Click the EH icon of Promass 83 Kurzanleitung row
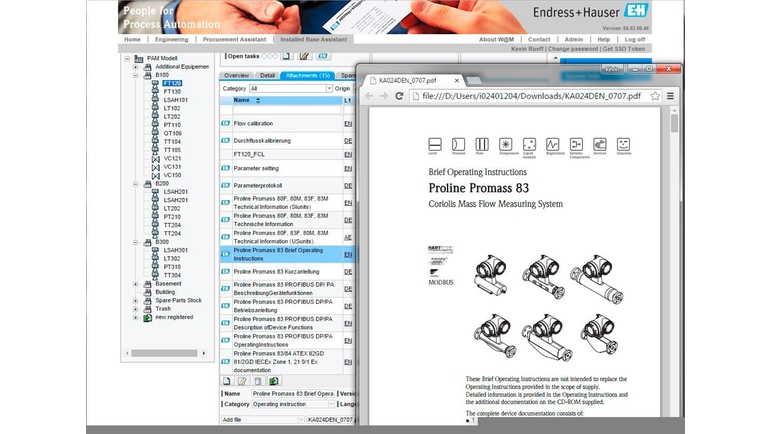 pyautogui.click(x=226, y=271)
